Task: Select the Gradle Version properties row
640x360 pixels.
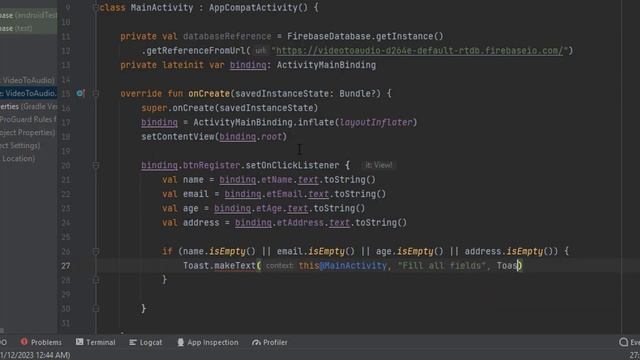Action: [x=29, y=106]
